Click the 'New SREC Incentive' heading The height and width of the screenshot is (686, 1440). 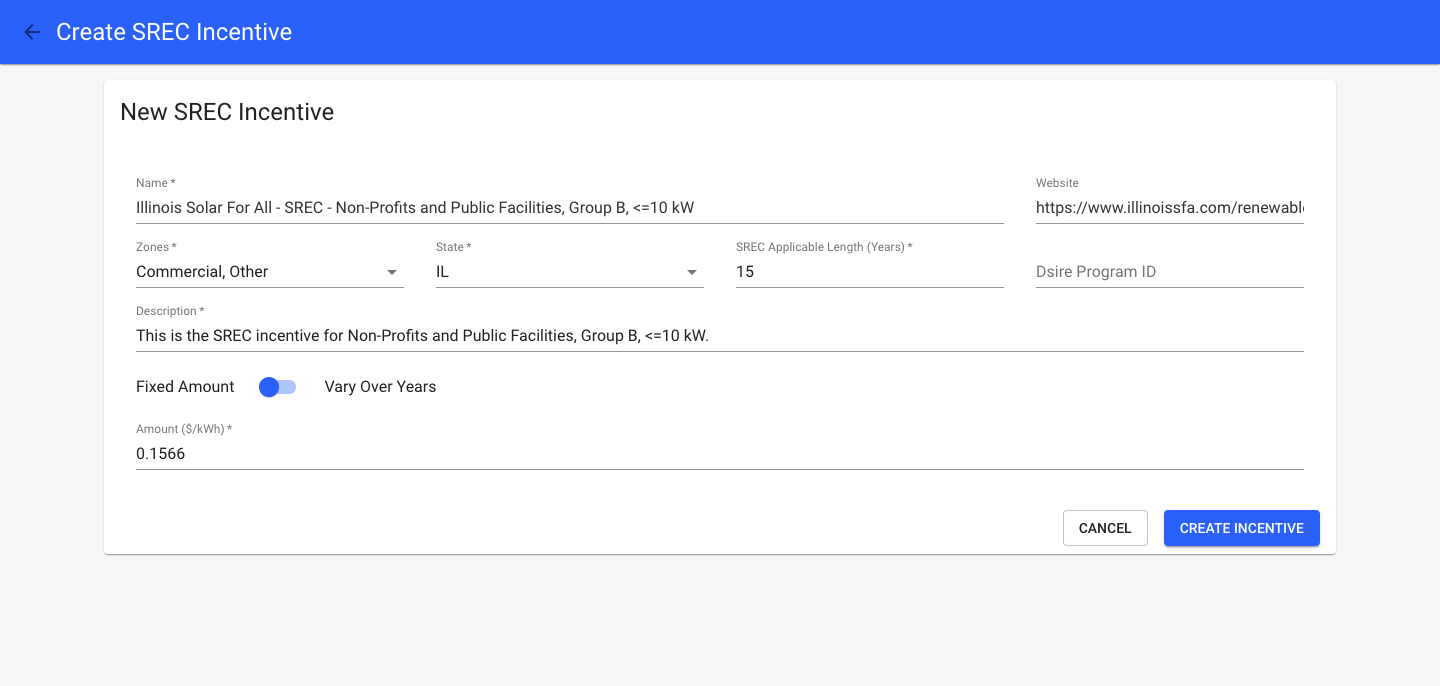click(x=227, y=112)
